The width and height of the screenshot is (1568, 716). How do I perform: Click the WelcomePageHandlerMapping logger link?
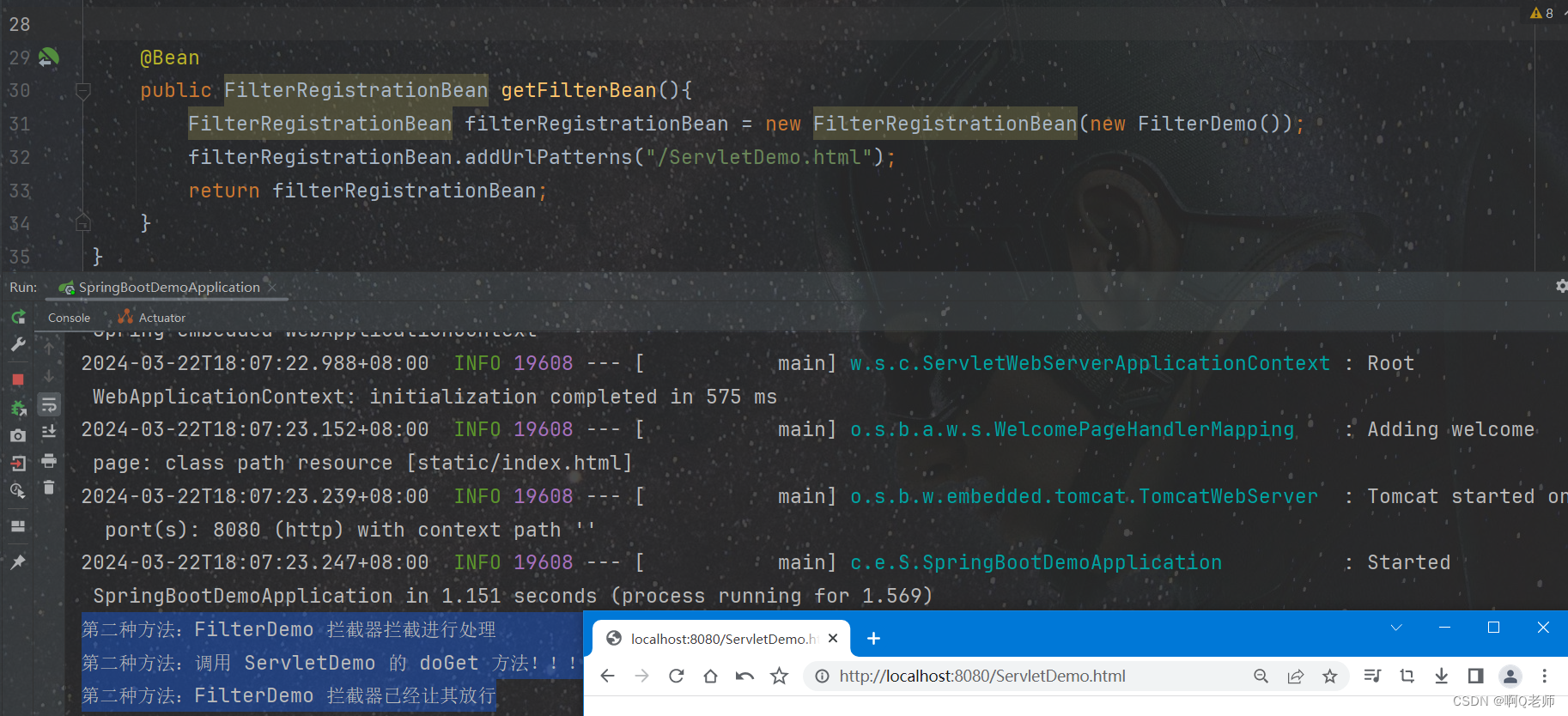click(x=1072, y=429)
